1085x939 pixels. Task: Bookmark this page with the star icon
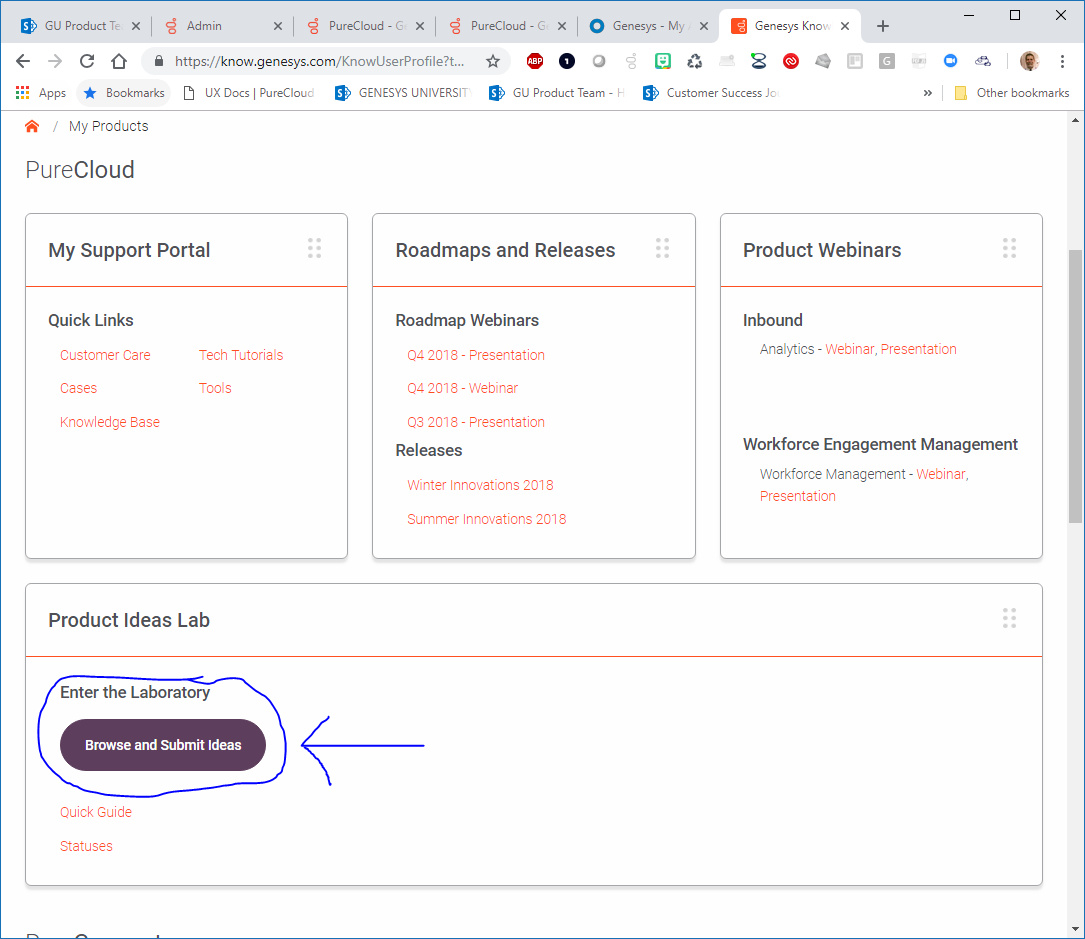coord(493,61)
